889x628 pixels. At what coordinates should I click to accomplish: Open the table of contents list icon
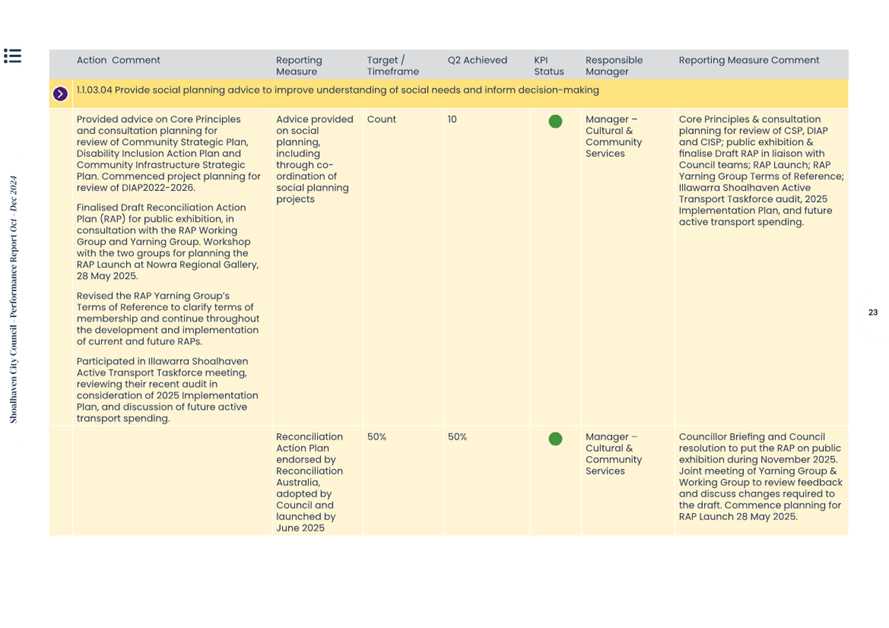[x=12, y=56]
